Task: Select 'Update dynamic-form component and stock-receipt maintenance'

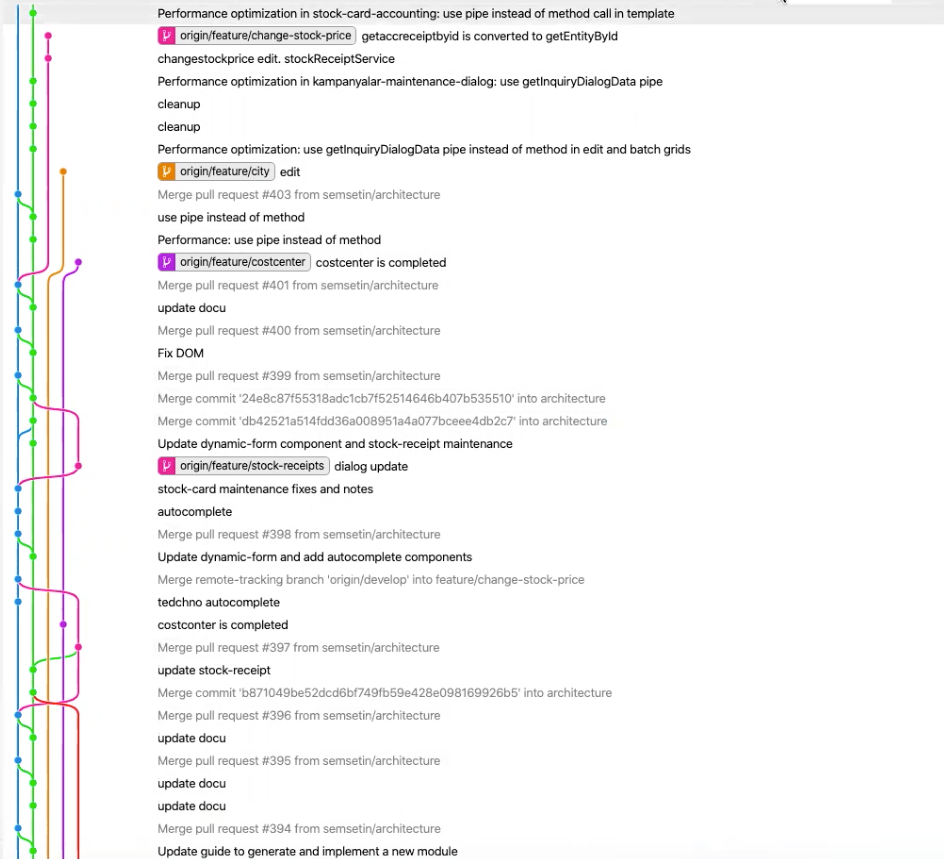Action: [x=335, y=444]
